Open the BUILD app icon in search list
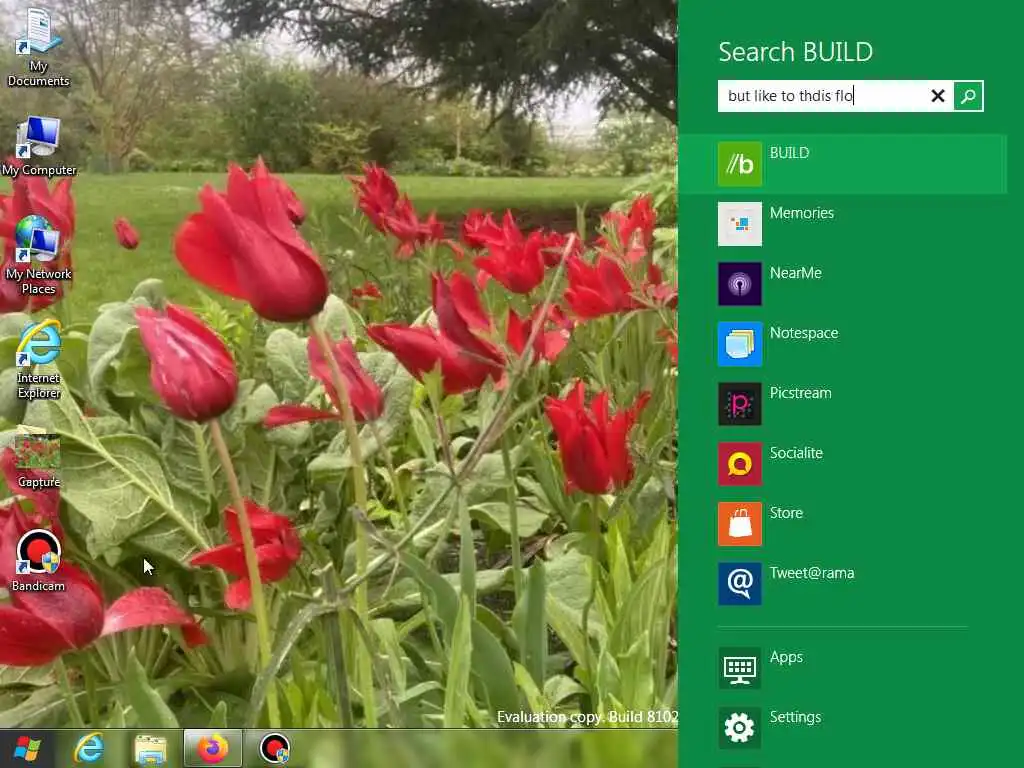 coord(739,164)
